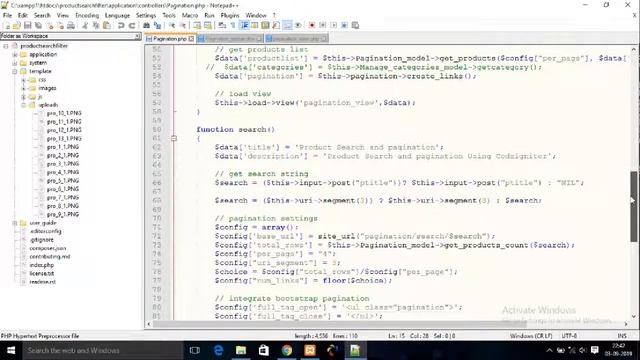Click the editor vertical scrollbar thumb
Screen dimensions: 640x360
tap(633, 206)
